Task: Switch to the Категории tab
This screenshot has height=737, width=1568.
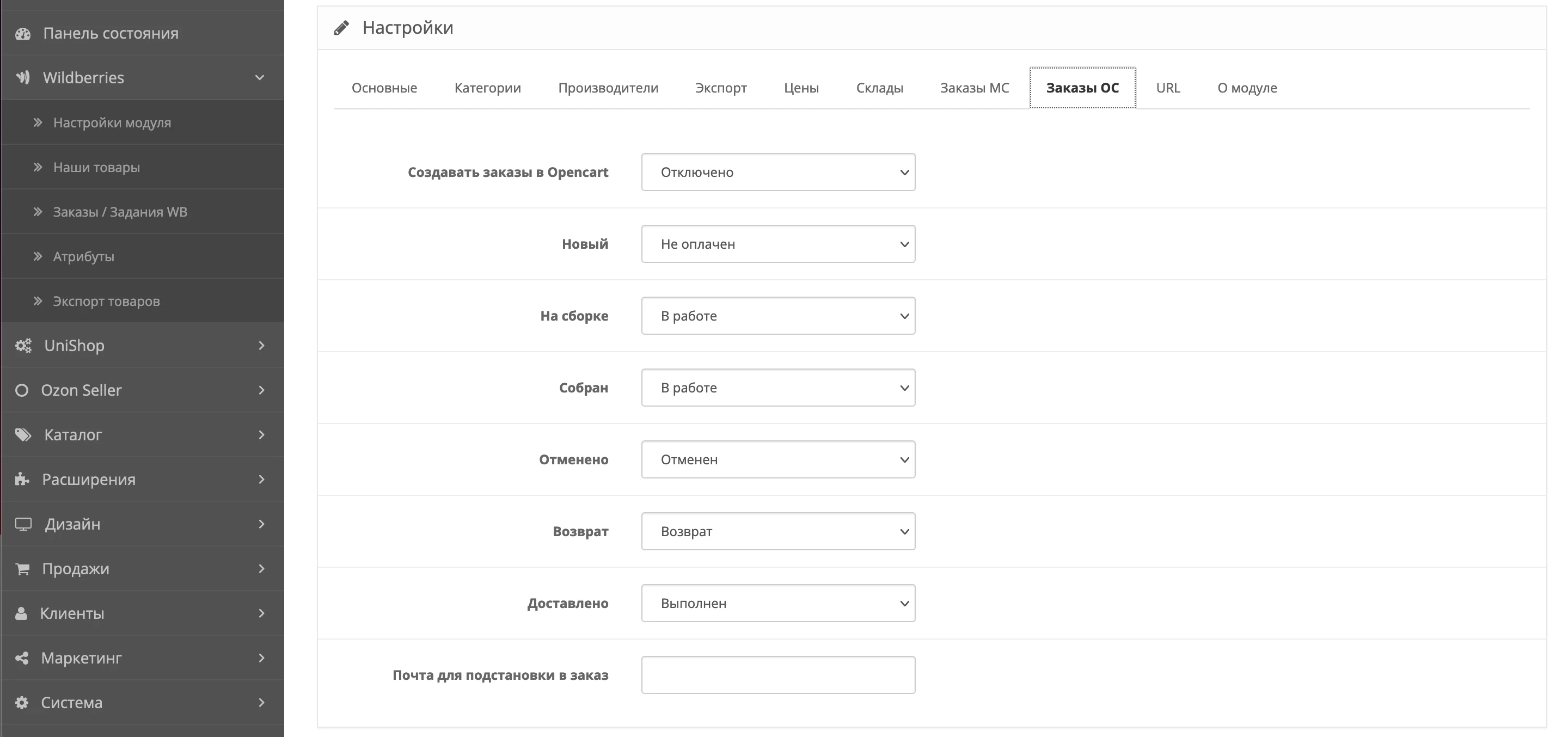Action: tap(488, 88)
